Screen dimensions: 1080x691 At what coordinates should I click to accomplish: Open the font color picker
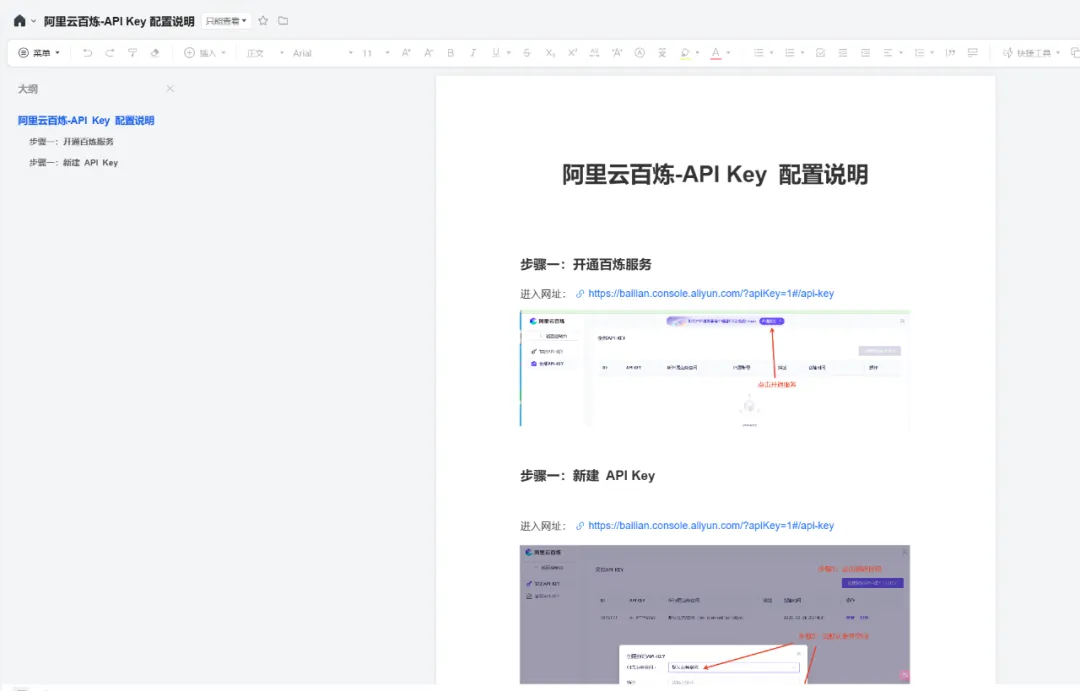716,52
